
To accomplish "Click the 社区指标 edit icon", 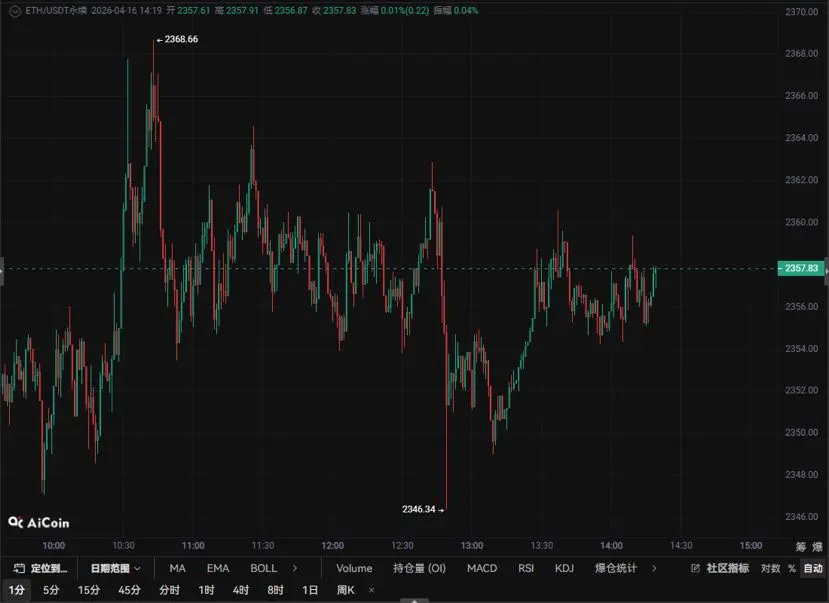I will coord(695,568).
